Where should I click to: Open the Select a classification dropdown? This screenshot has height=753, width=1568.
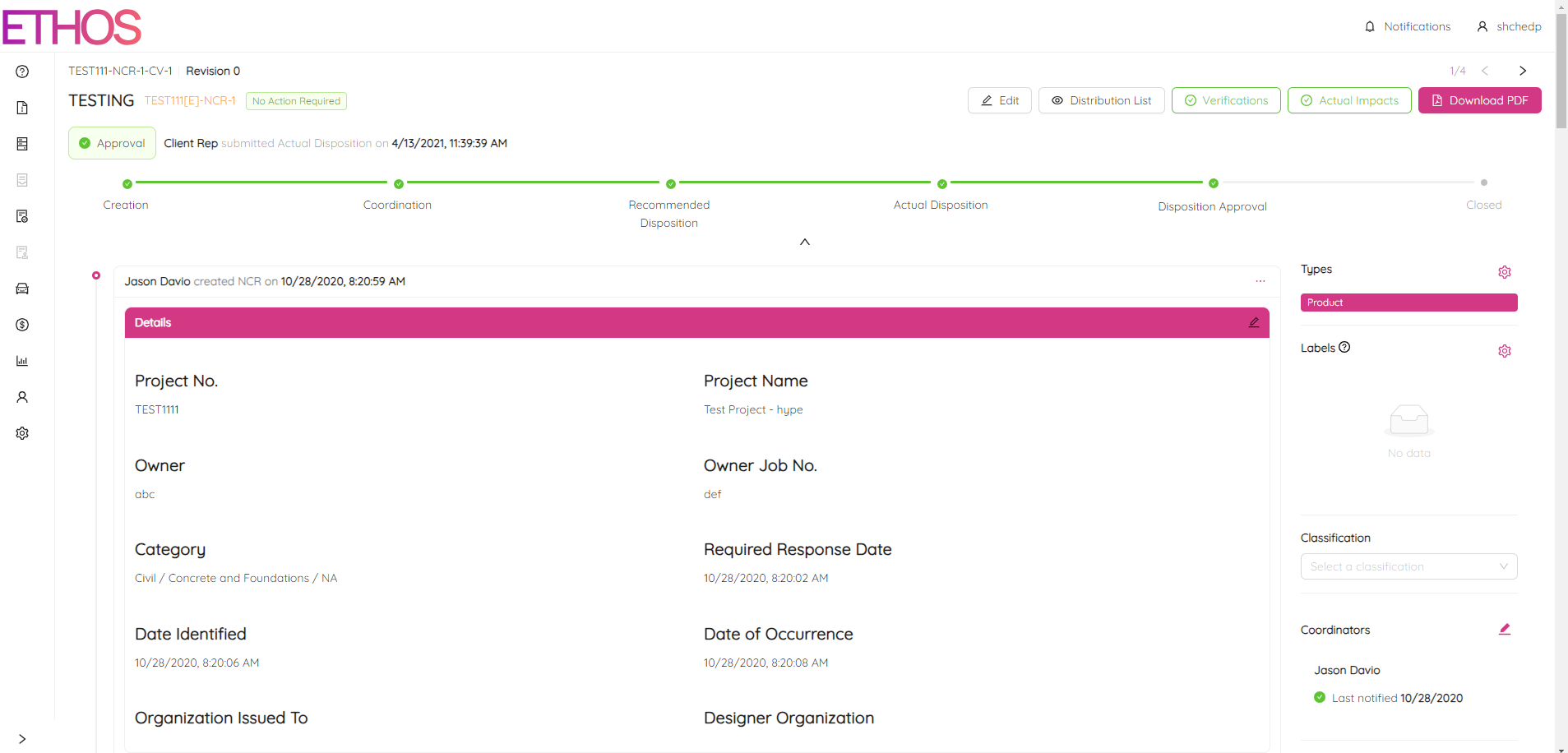1408,566
